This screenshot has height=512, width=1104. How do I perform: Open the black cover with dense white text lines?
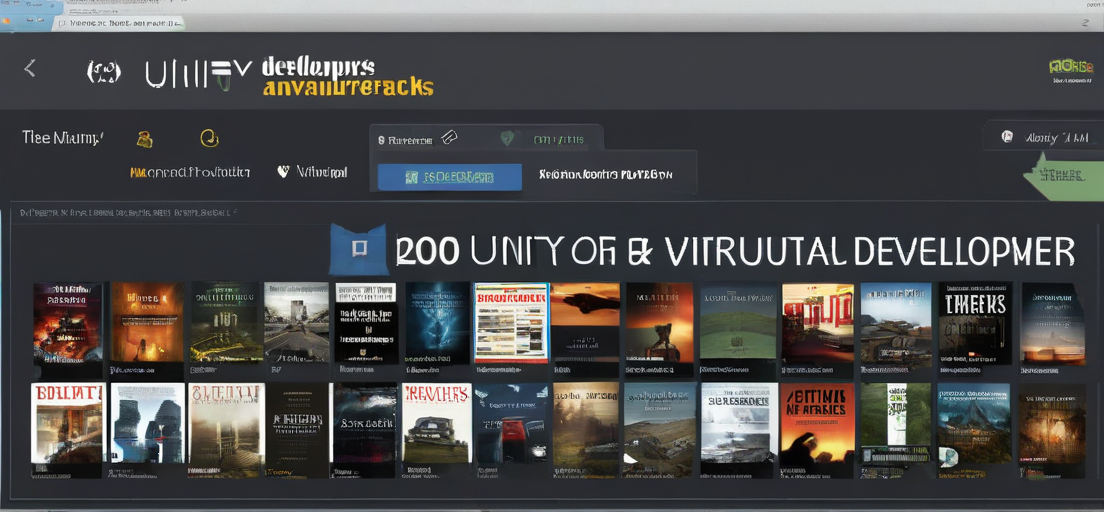(366, 323)
